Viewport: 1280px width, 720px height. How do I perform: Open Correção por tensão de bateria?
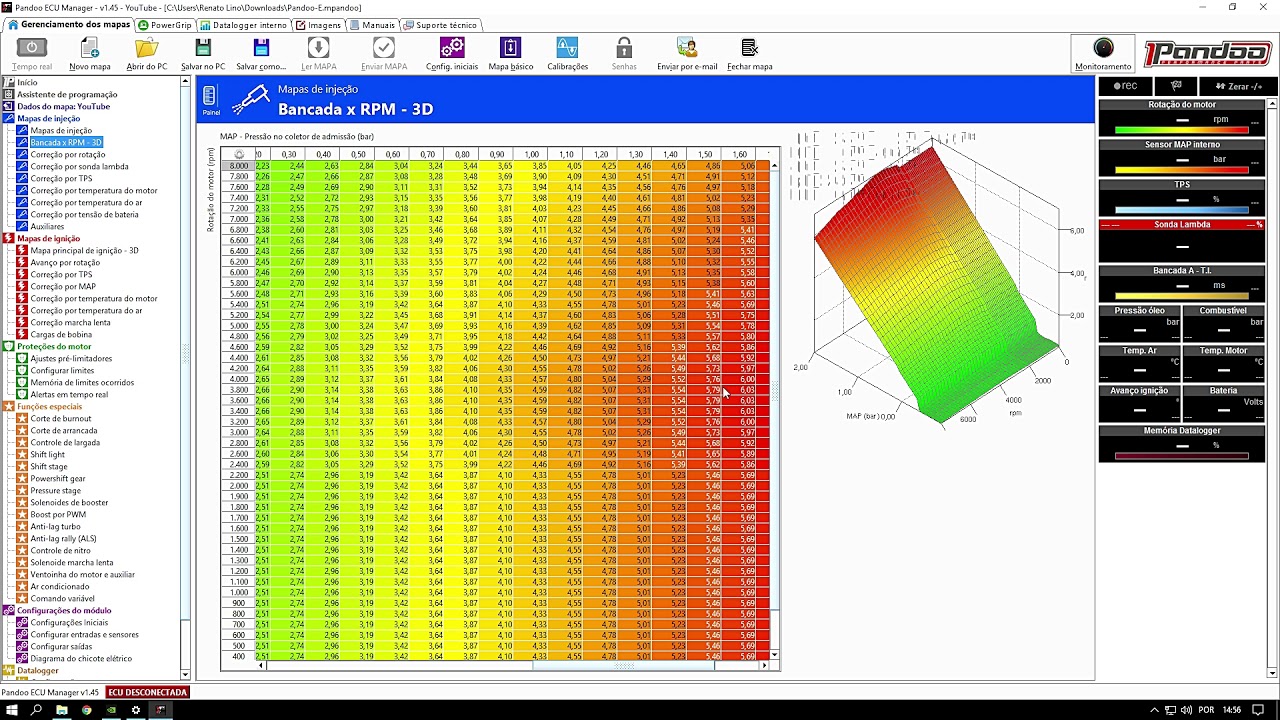click(x=84, y=214)
